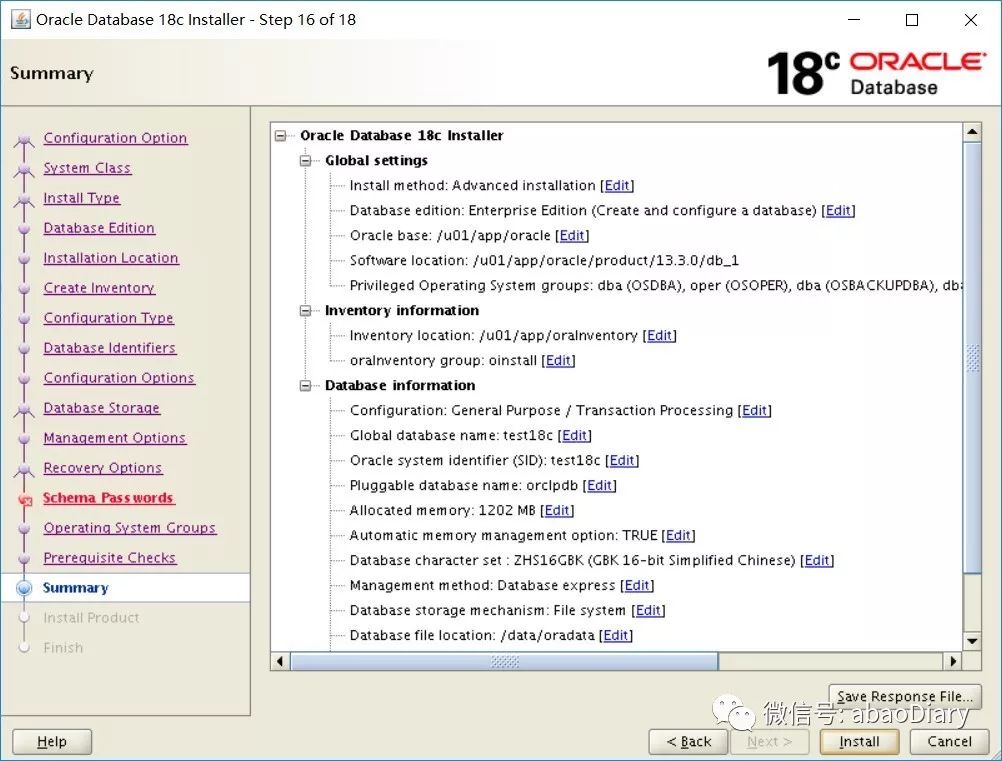1002x761 pixels.
Task: Edit the Database file location
Action: [616, 635]
